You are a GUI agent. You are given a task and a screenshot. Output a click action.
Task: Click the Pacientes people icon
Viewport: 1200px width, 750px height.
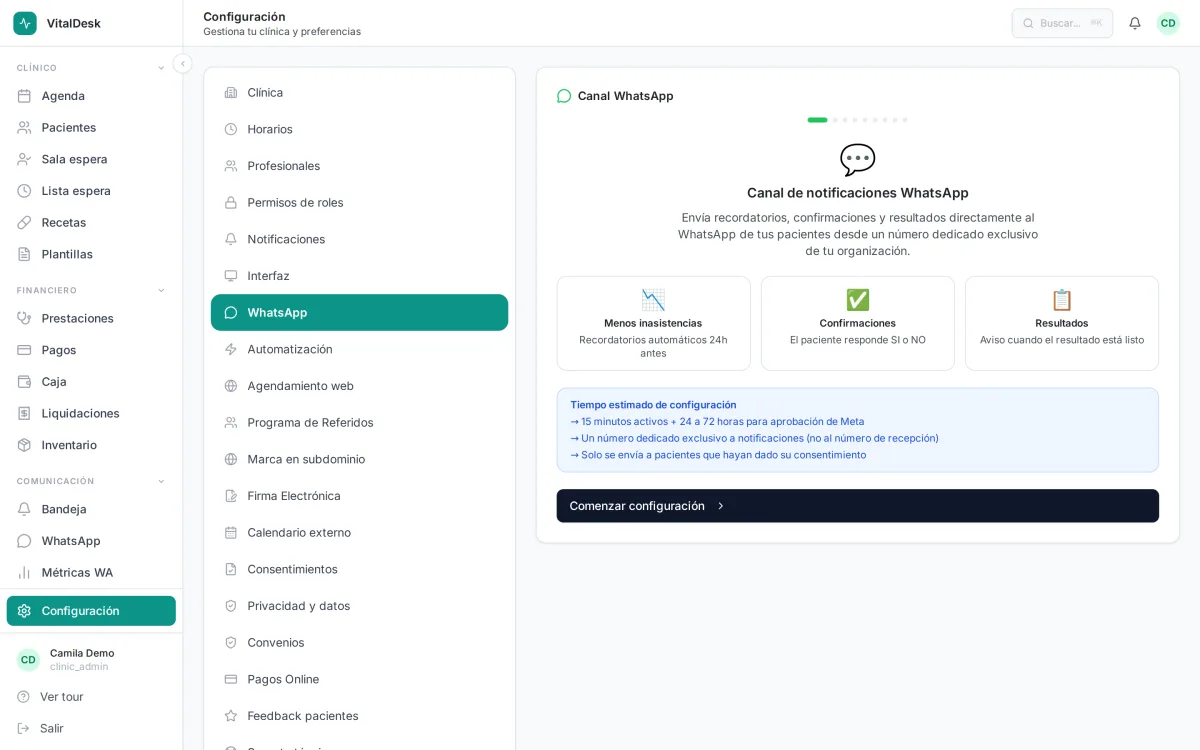24,127
